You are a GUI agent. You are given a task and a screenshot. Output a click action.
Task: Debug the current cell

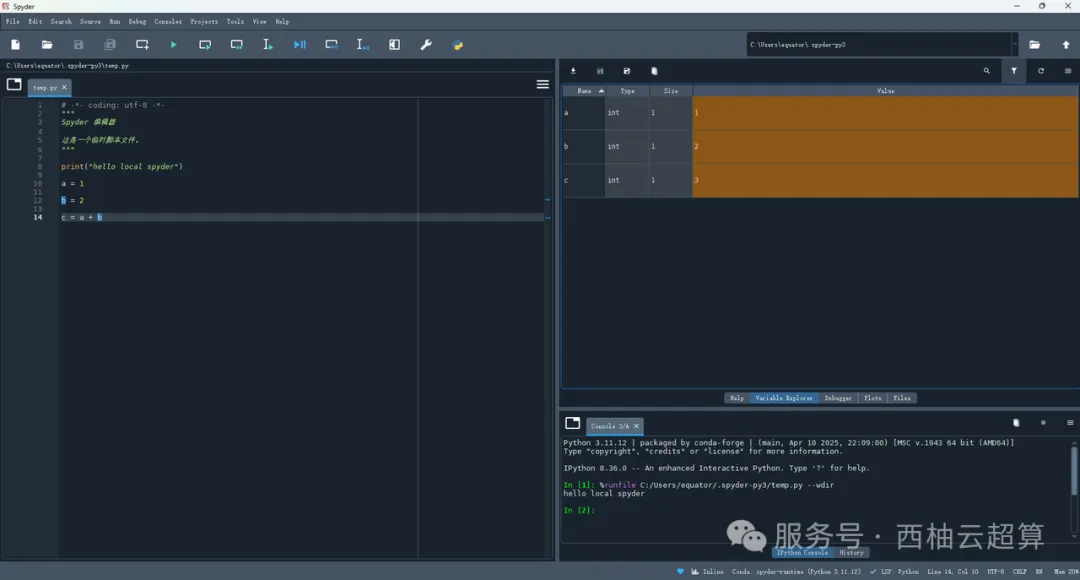point(331,45)
